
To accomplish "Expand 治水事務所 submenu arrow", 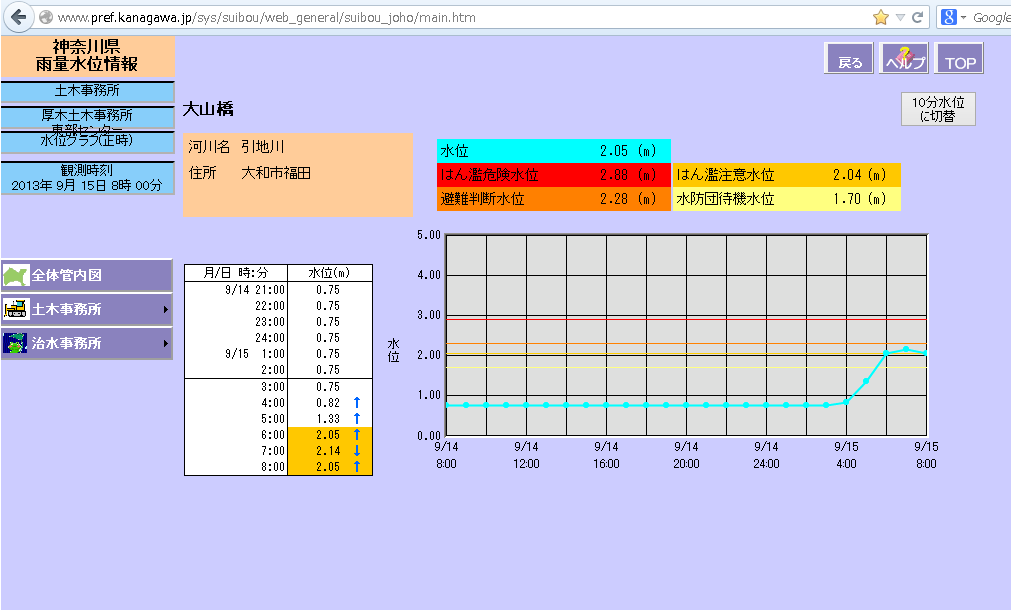I will pyautogui.click(x=166, y=343).
